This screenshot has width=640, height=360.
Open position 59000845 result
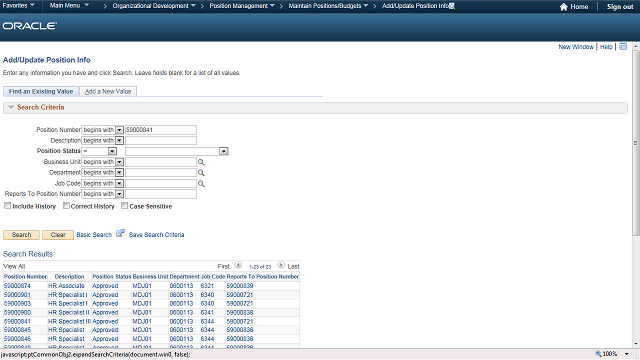[17, 330]
